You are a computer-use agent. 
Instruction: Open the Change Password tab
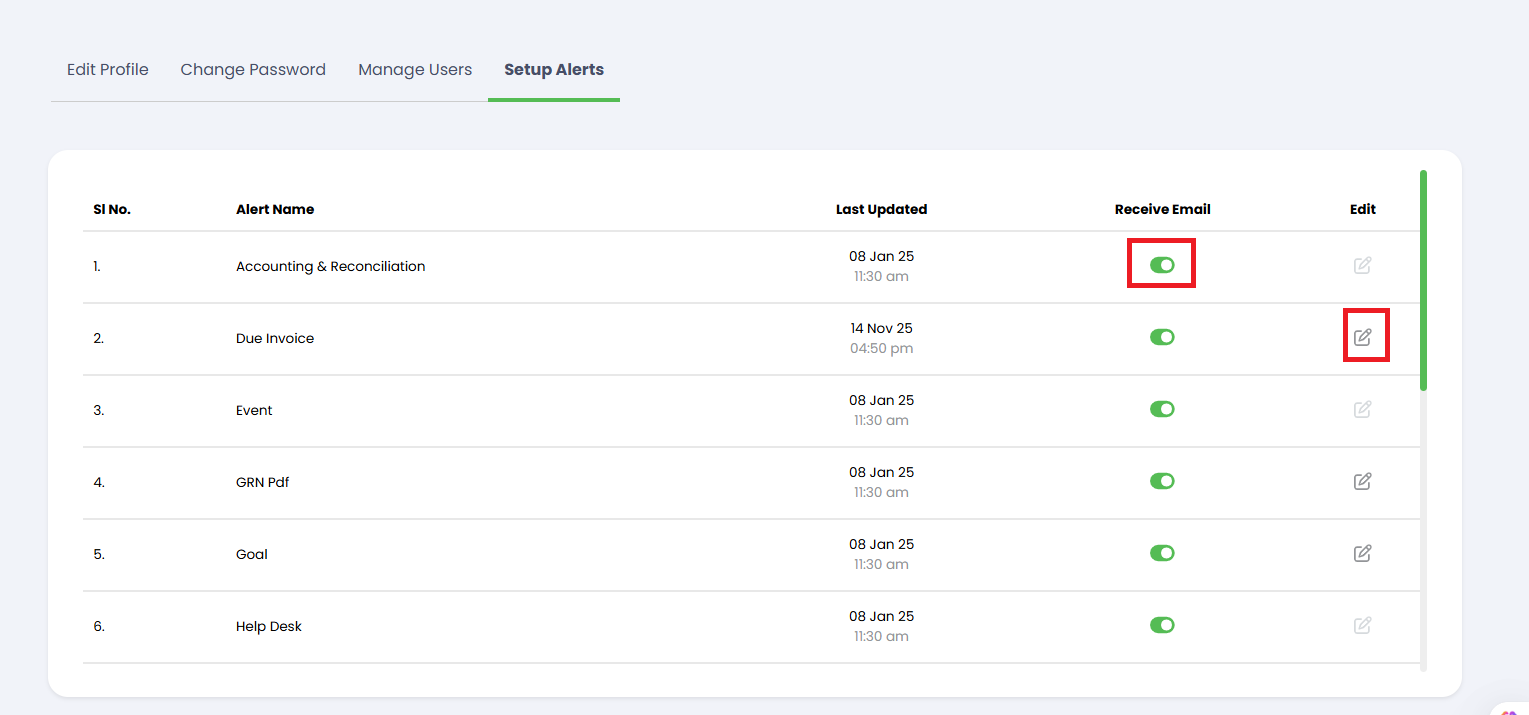tap(253, 70)
